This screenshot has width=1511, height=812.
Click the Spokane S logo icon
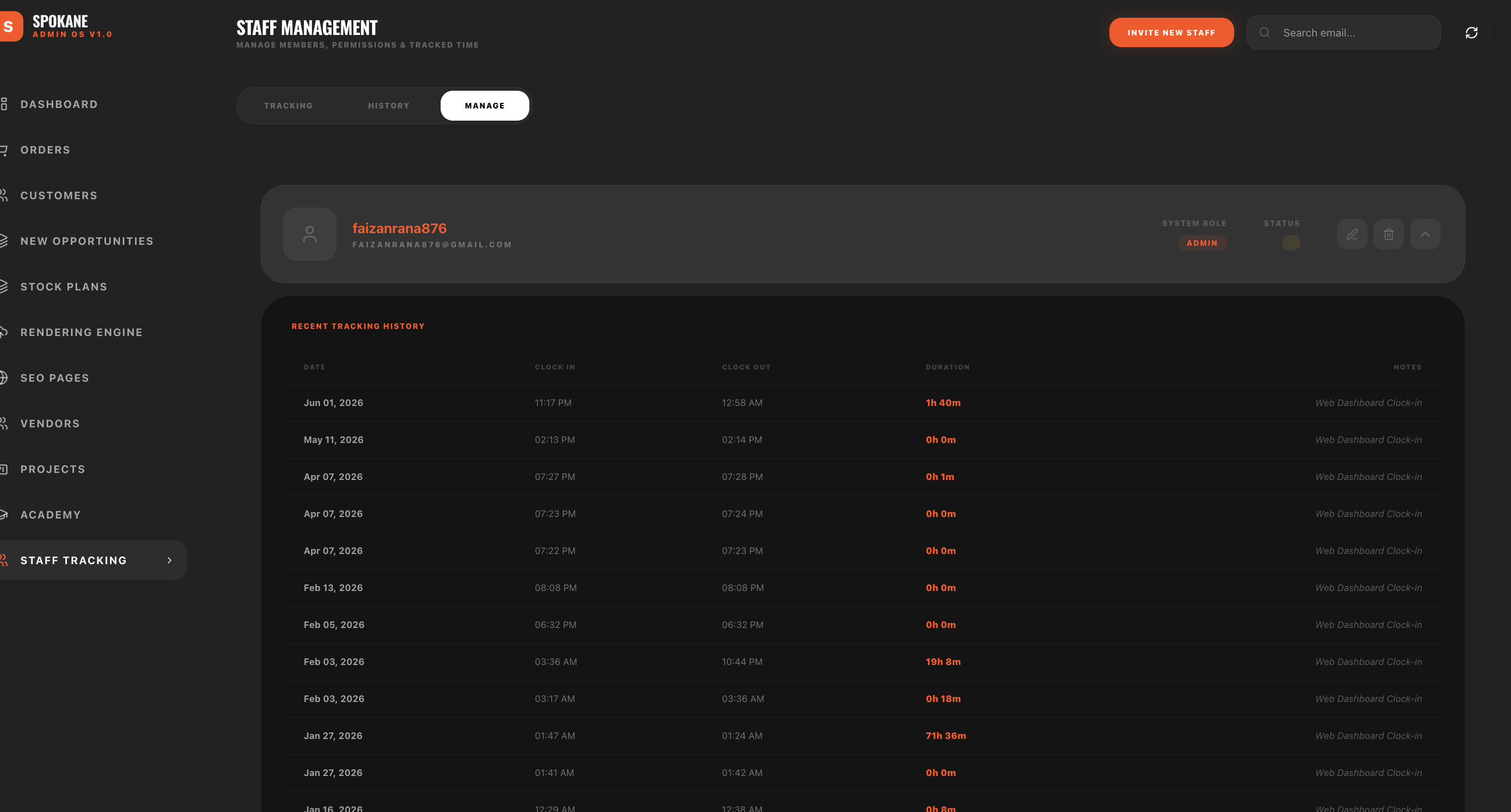tap(11, 26)
